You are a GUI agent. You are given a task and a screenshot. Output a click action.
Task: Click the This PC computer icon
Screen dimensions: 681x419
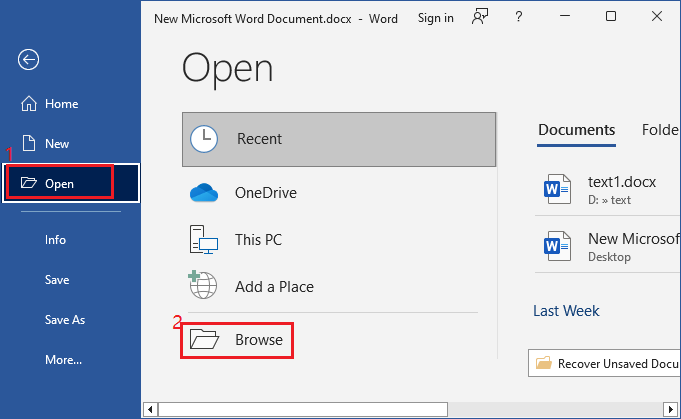click(x=204, y=239)
